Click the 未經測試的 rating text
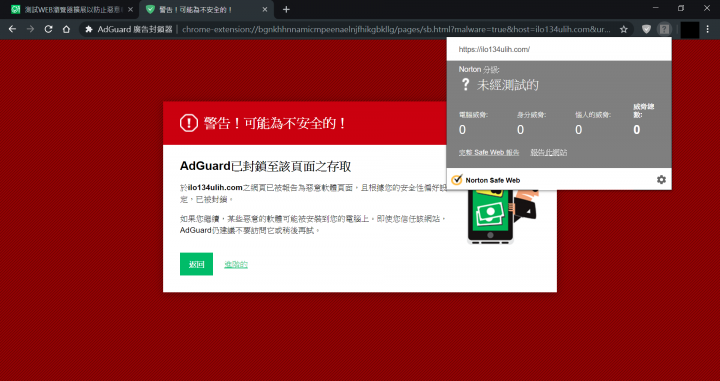 click(508, 85)
